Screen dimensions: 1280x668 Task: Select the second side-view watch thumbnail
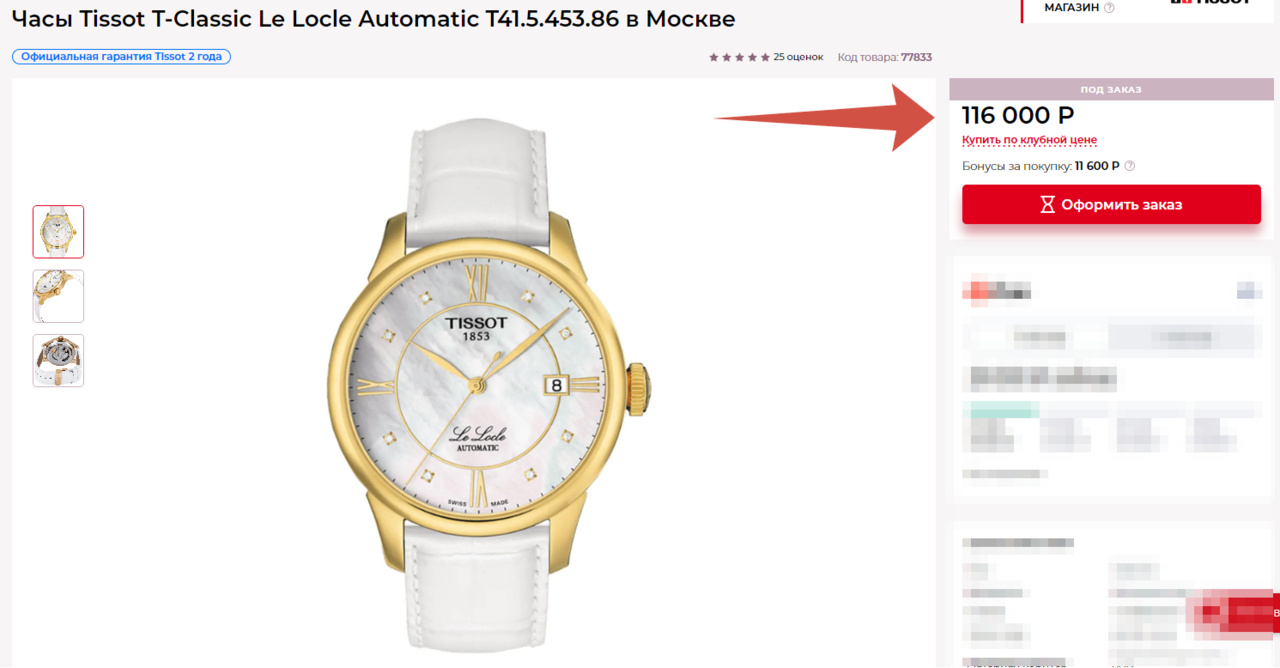tap(58, 296)
